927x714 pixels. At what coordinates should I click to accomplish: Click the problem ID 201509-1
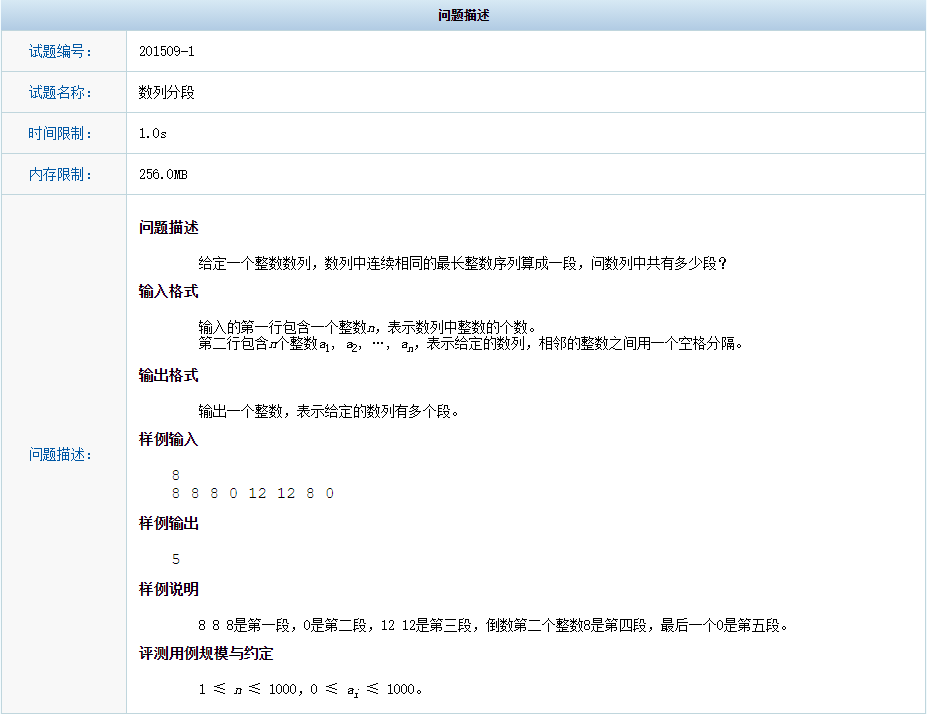(163, 51)
